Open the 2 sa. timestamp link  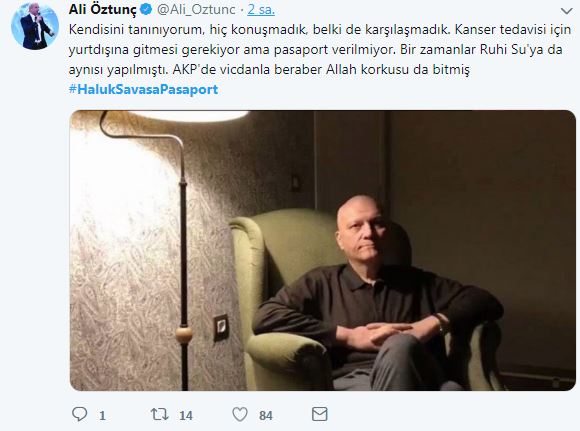tap(261, 10)
